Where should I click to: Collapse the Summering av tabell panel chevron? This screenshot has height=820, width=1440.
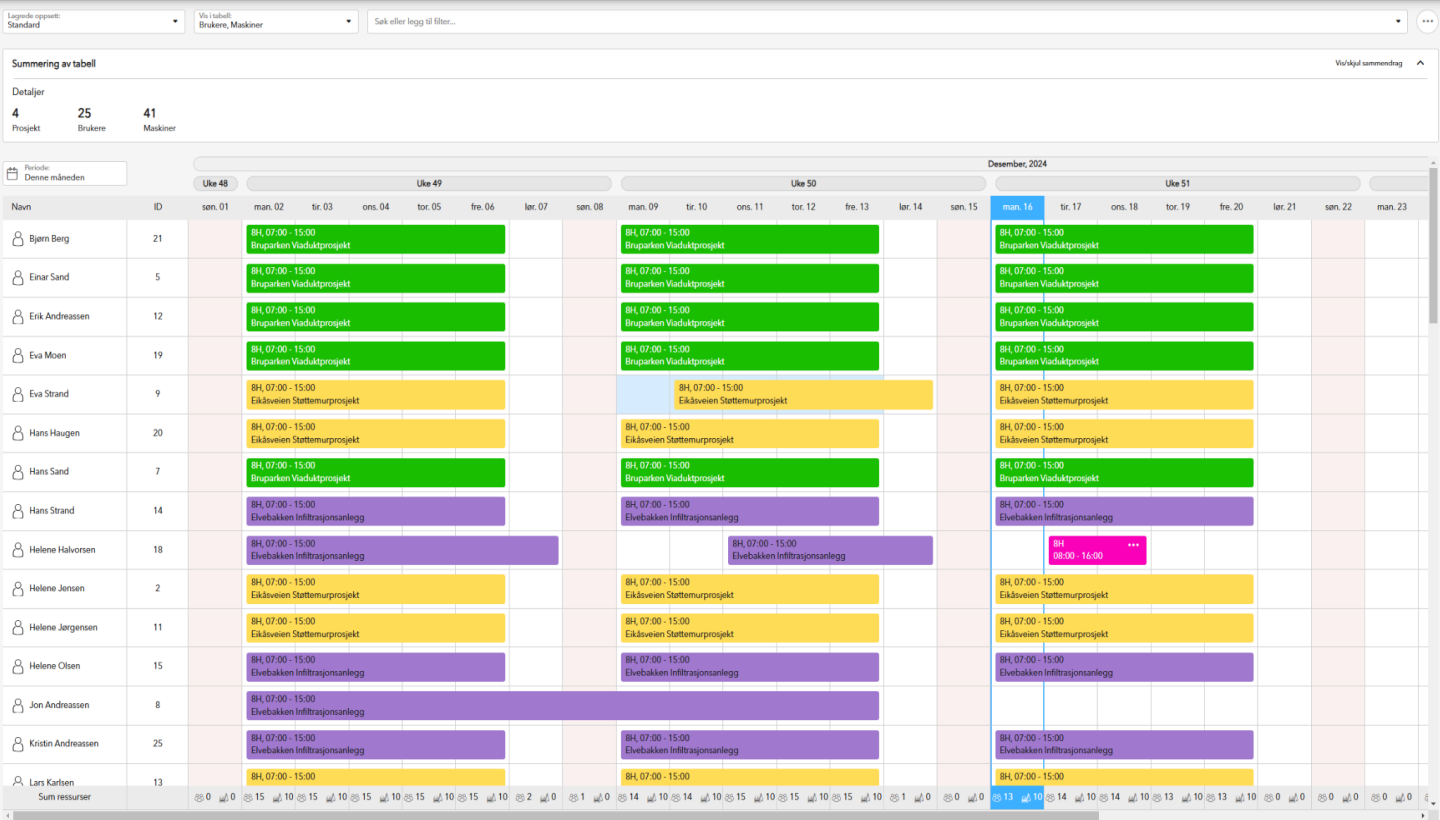coord(1420,63)
